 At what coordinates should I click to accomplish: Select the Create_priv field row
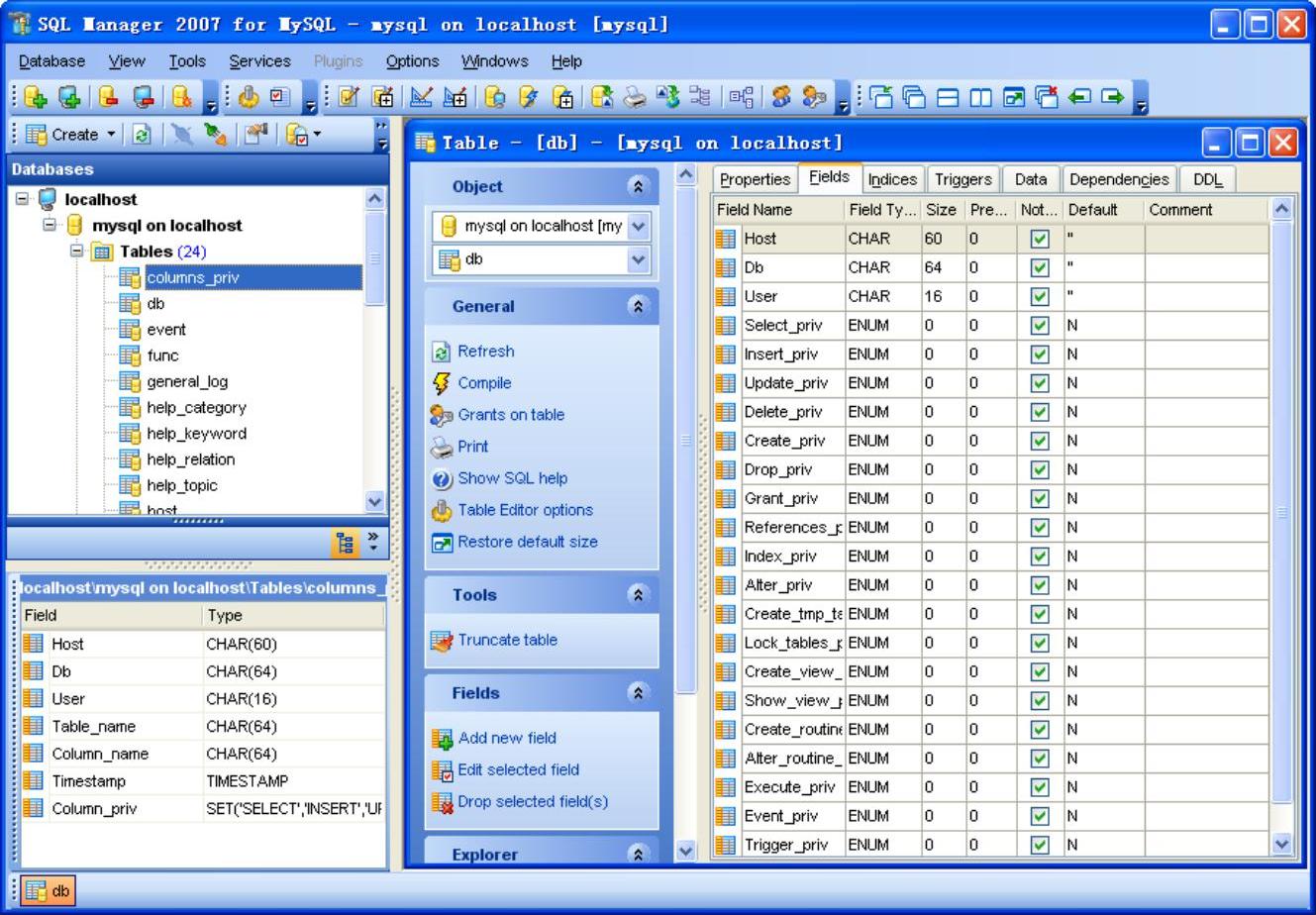coord(990,441)
